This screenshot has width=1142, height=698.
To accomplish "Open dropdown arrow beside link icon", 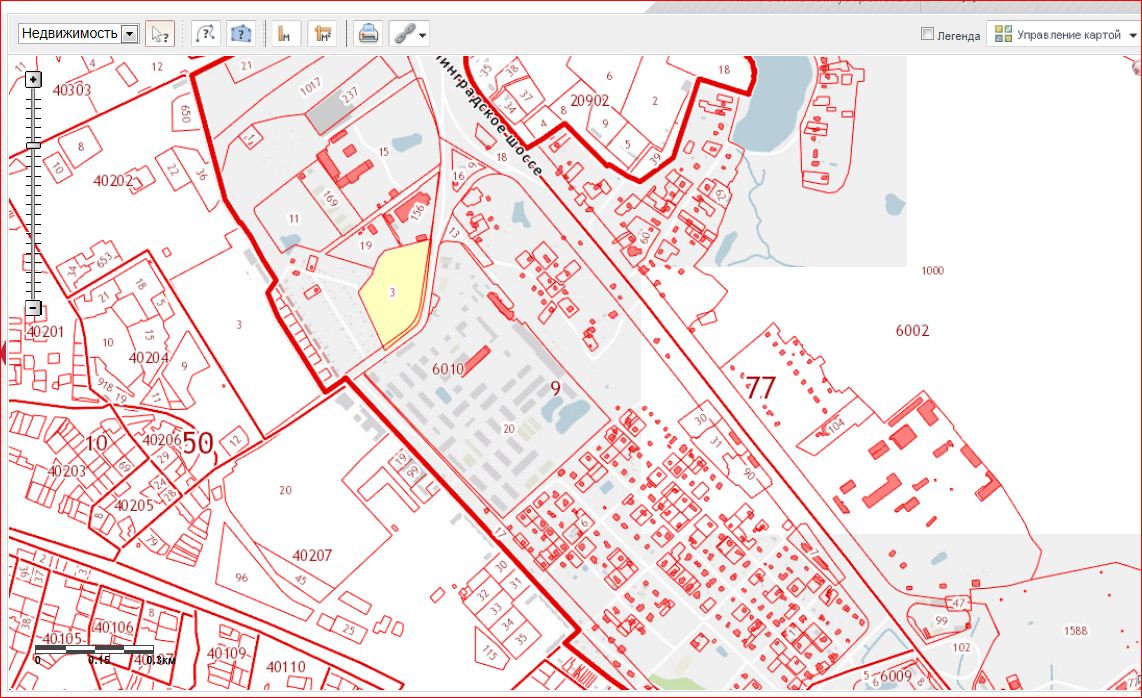I will (x=423, y=35).
